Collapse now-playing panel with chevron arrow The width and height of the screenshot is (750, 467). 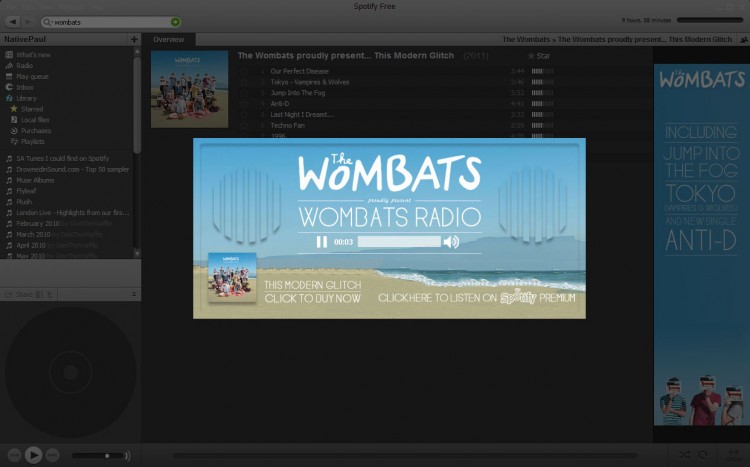(x=134, y=294)
